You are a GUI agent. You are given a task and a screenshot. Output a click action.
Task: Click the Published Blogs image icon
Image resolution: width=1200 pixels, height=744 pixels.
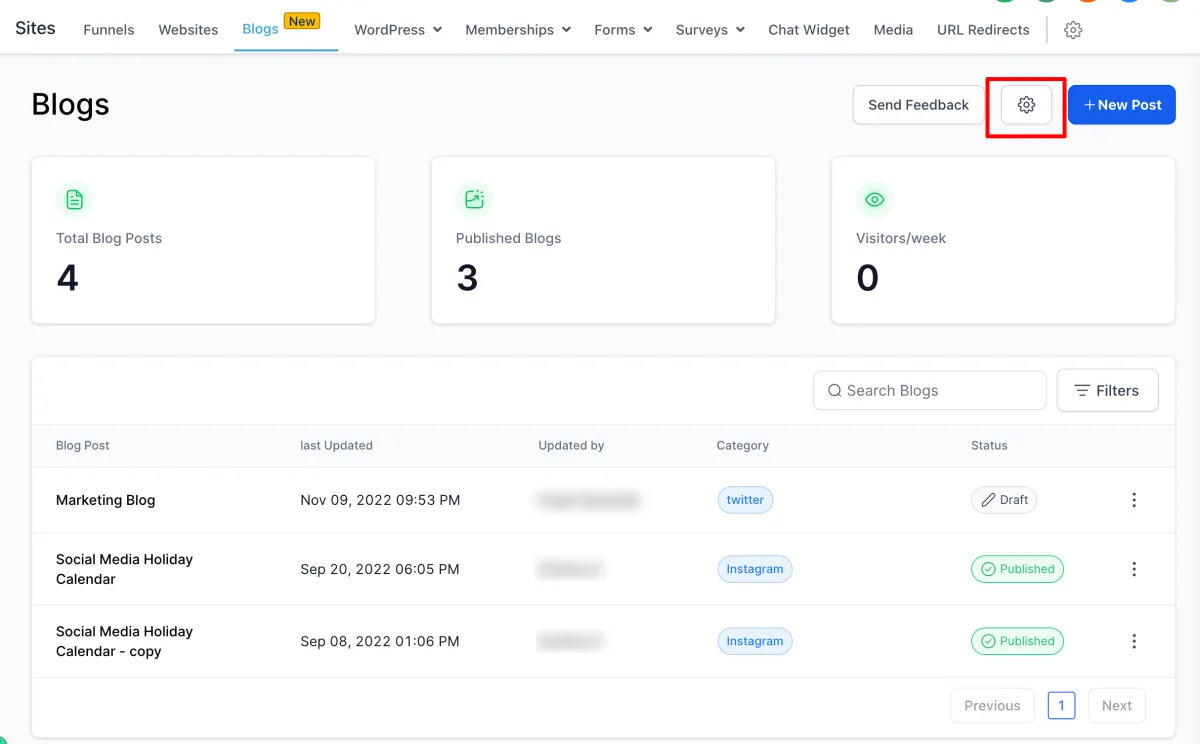[x=474, y=200]
